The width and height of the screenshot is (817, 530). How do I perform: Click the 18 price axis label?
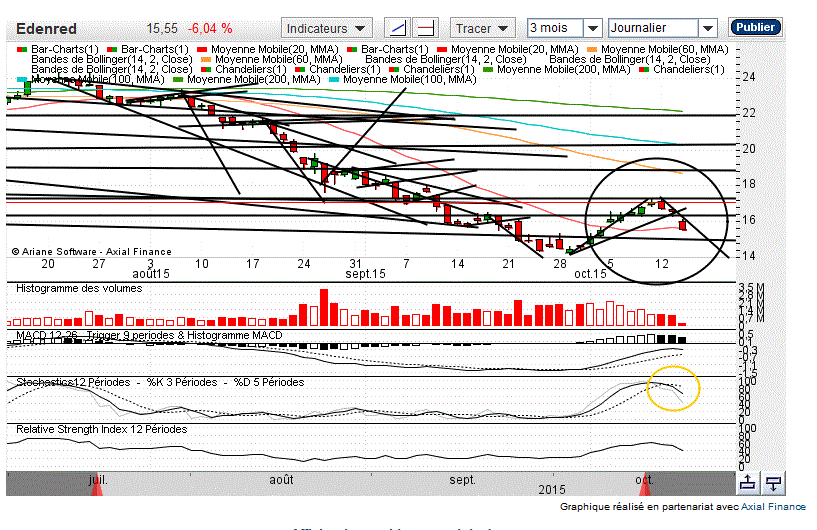[749, 184]
